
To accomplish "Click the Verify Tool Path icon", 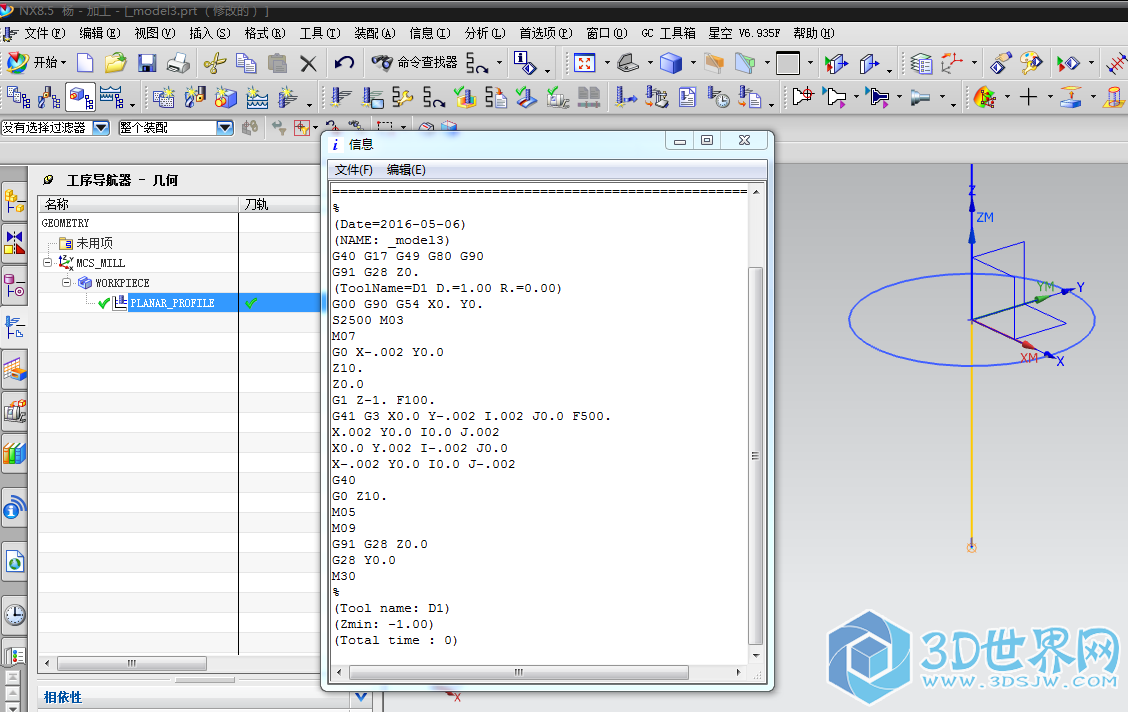I will (465, 97).
